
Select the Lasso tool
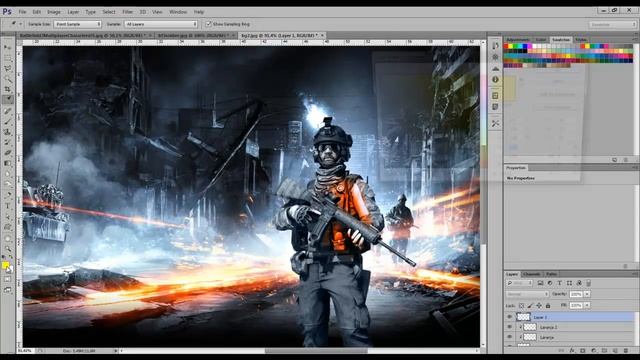(x=7, y=68)
